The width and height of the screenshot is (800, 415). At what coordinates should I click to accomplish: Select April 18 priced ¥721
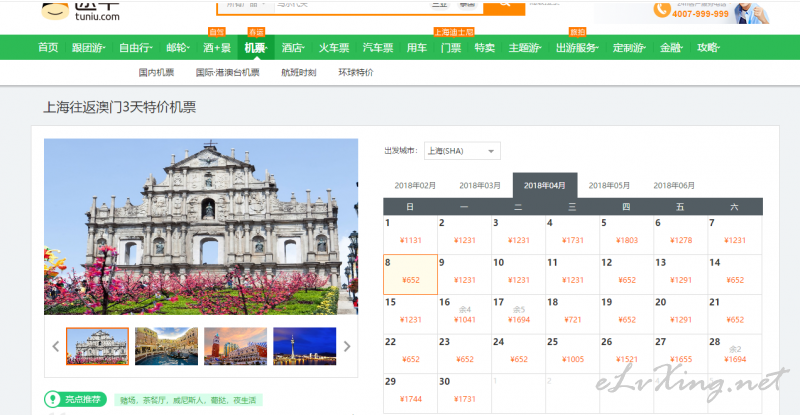572,314
